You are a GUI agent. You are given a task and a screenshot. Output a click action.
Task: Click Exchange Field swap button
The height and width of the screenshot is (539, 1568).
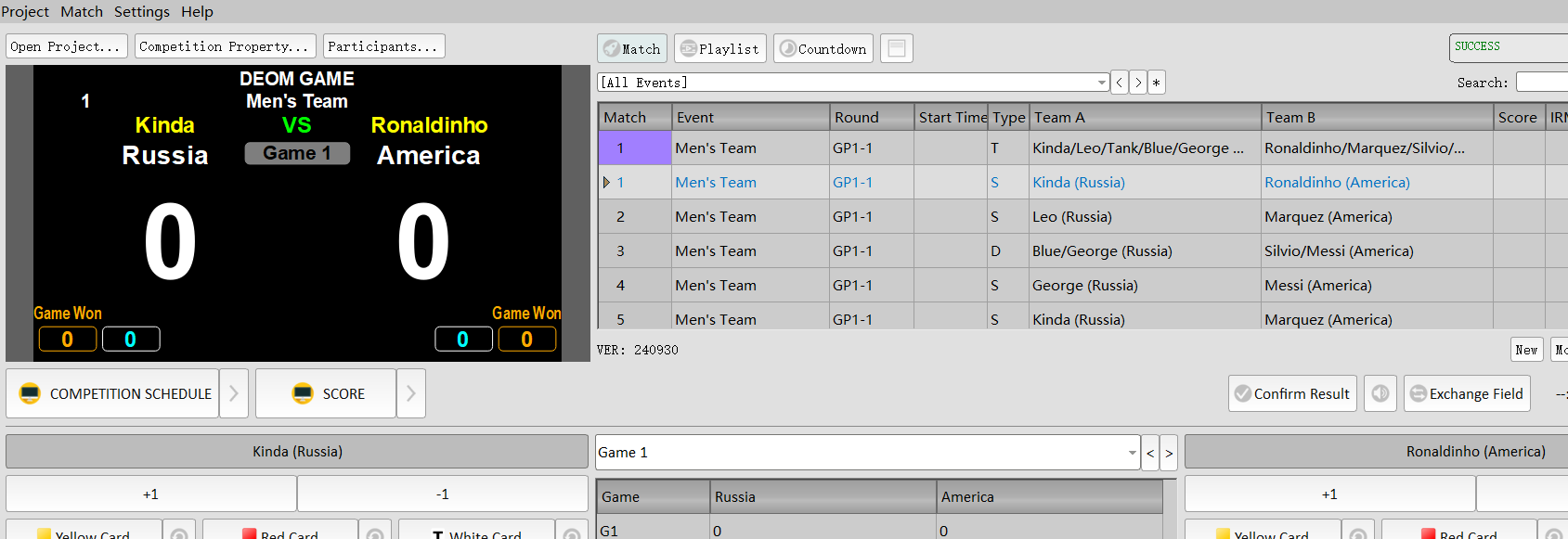click(x=1466, y=393)
